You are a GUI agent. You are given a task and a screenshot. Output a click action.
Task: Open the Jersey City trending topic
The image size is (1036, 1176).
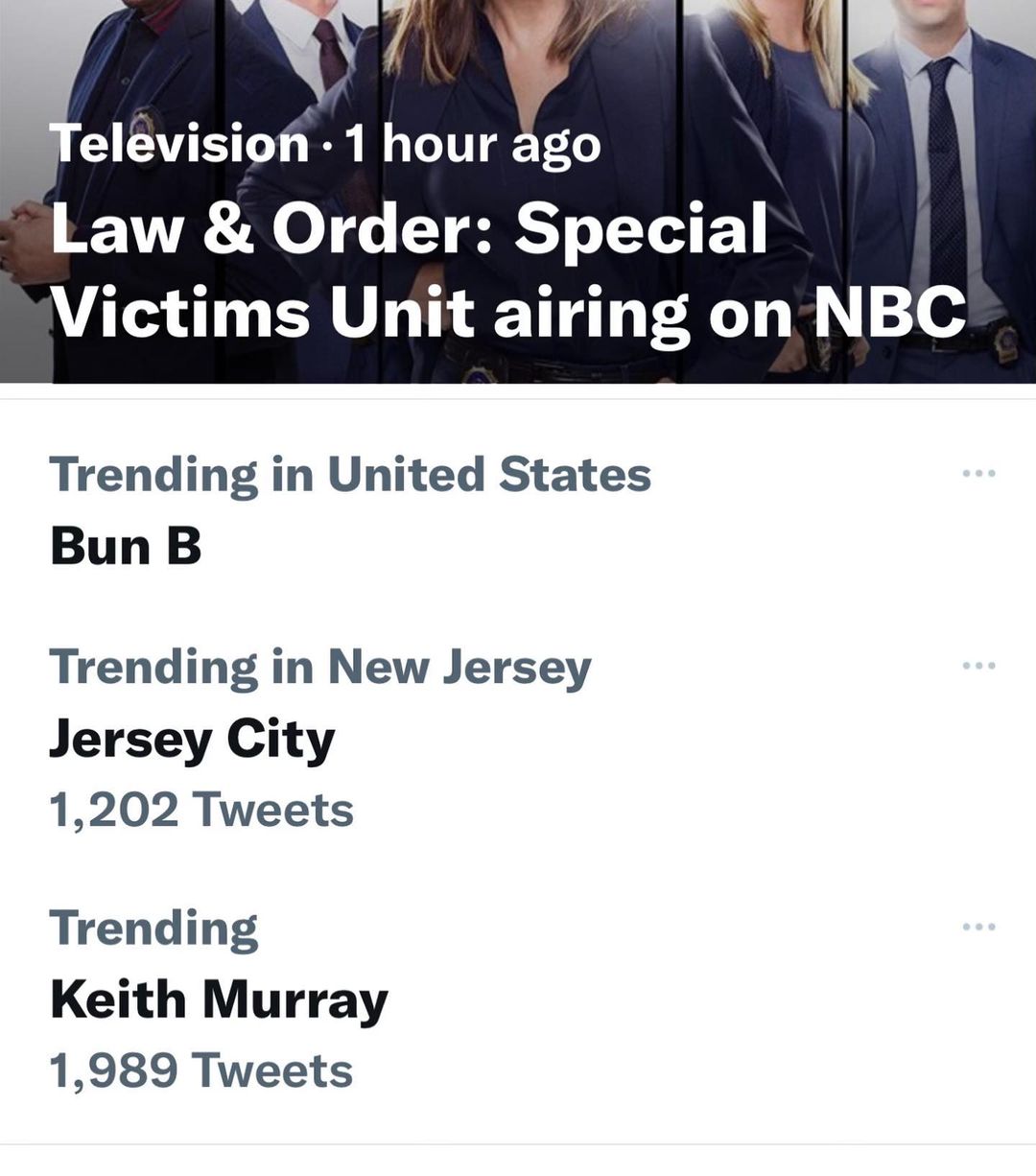point(192,740)
